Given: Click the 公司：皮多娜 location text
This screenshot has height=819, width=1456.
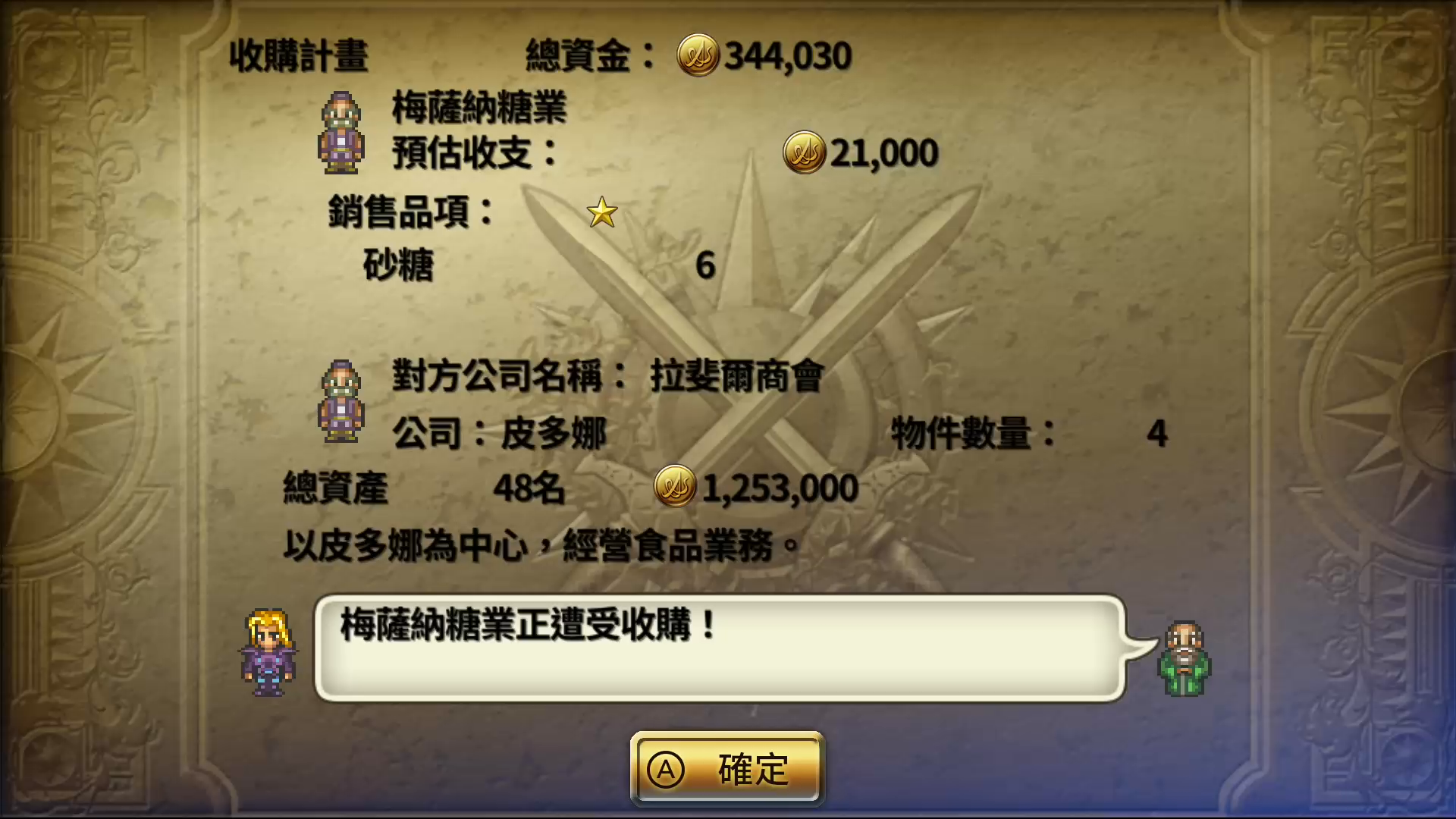Looking at the screenshot, I should pos(499,434).
